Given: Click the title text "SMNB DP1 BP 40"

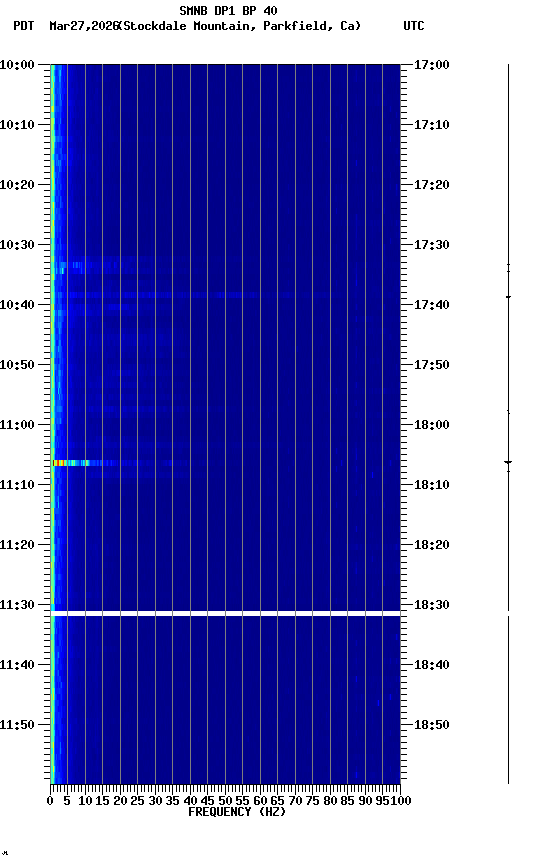Looking at the screenshot, I should pos(228,10).
